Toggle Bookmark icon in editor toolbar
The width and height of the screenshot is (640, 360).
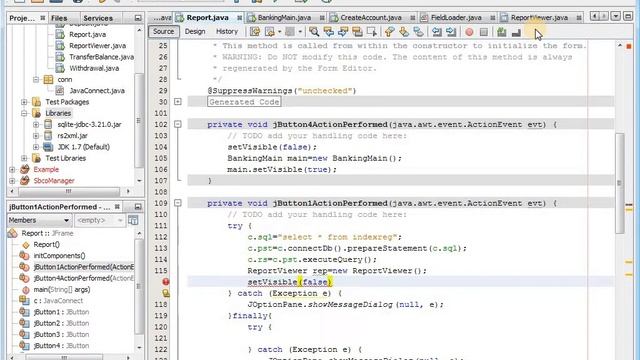point(418,31)
